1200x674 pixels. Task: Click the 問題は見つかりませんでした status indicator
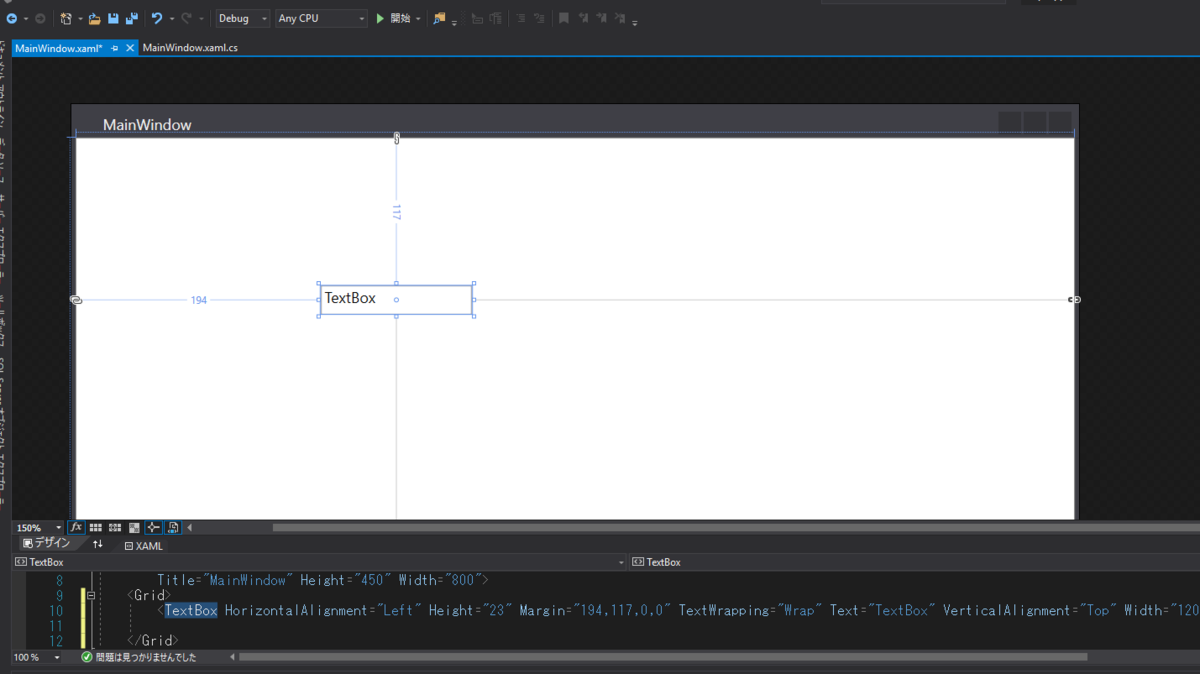coord(138,658)
